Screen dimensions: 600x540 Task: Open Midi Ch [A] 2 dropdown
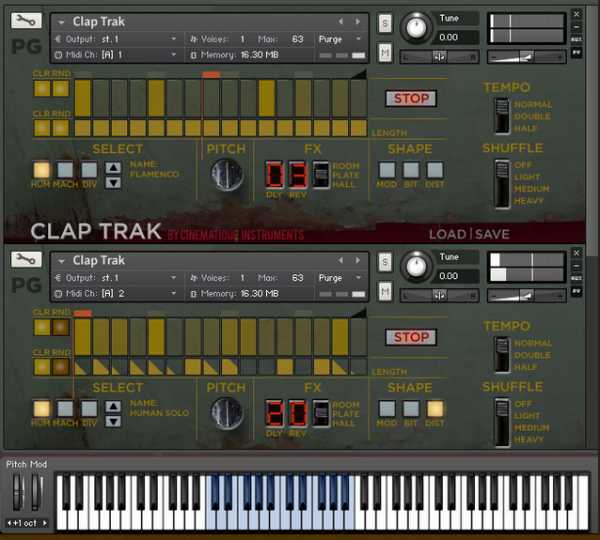pos(116,294)
